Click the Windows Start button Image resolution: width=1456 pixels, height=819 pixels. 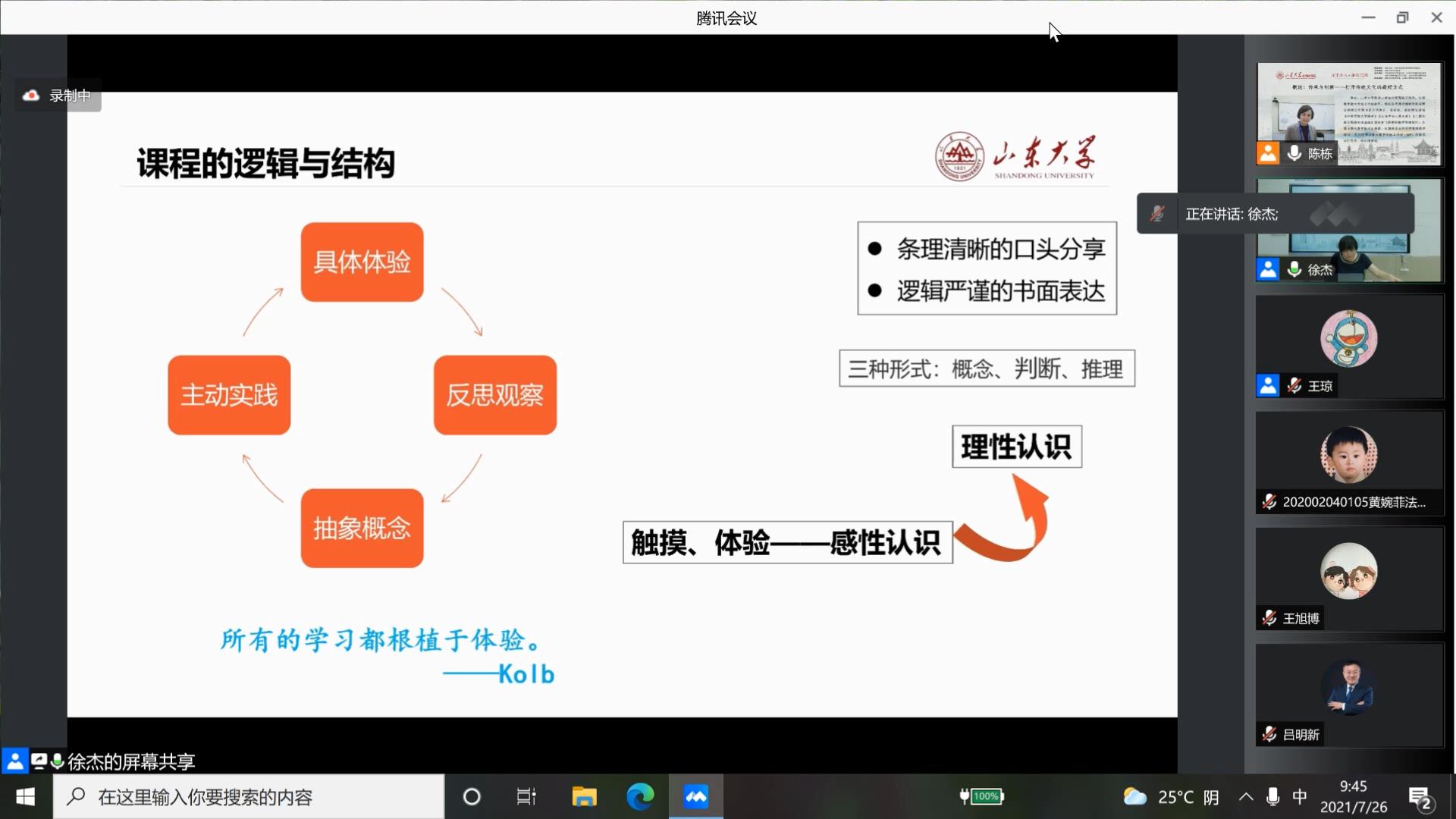[x=25, y=797]
